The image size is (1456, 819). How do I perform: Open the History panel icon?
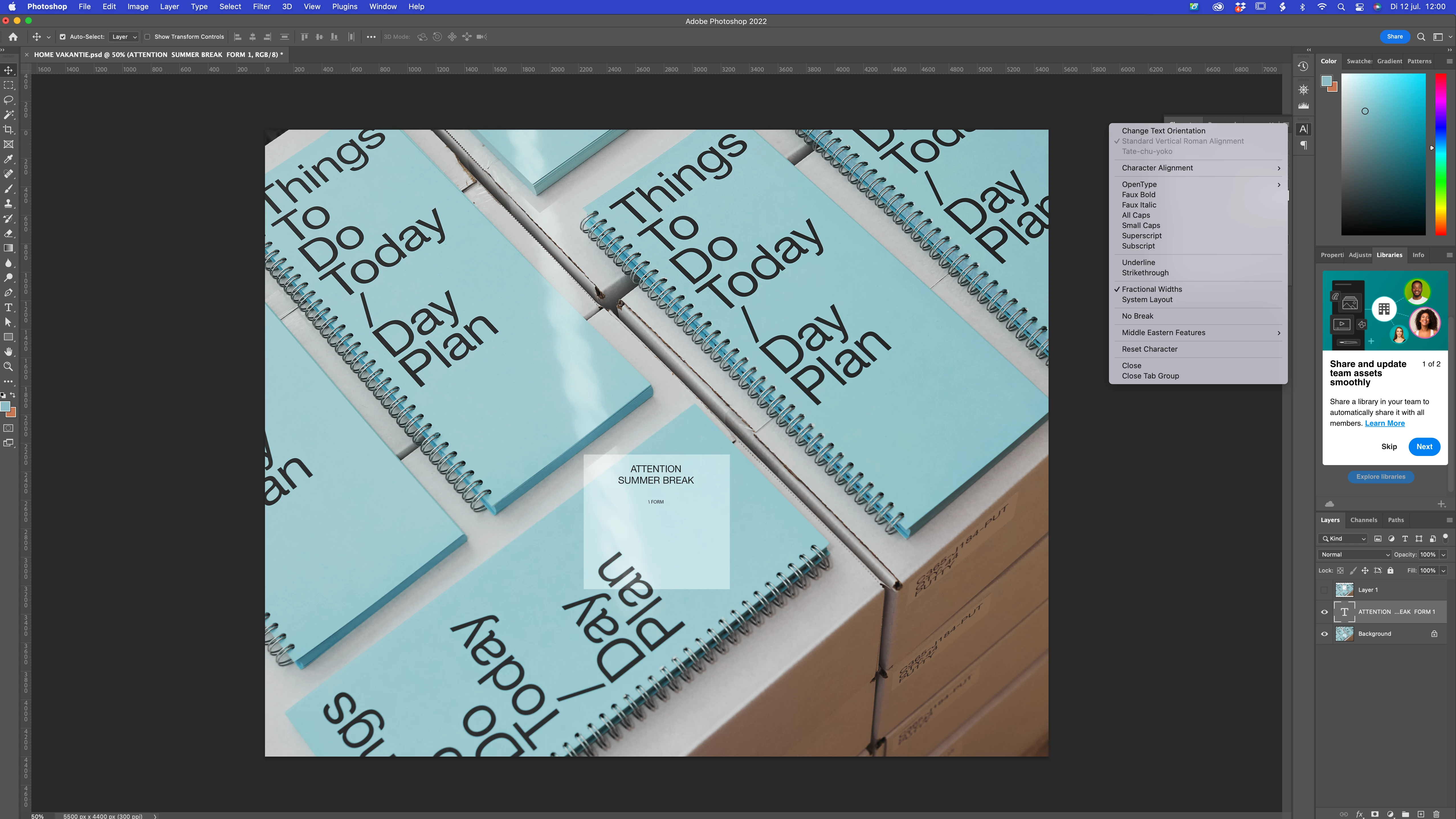tap(1303, 66)
